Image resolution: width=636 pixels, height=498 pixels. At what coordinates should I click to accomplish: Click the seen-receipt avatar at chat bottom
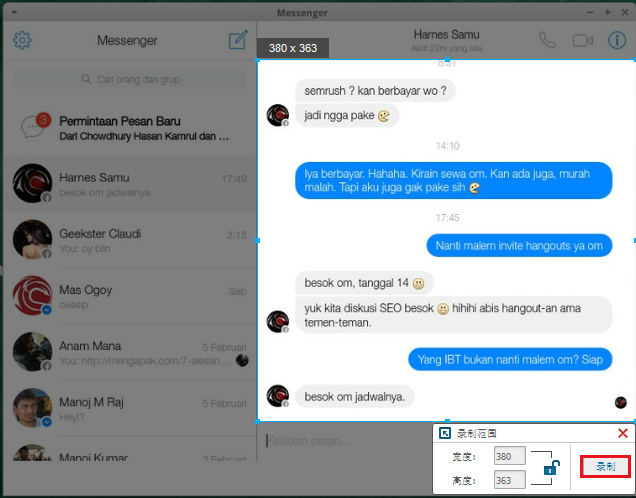621,402
